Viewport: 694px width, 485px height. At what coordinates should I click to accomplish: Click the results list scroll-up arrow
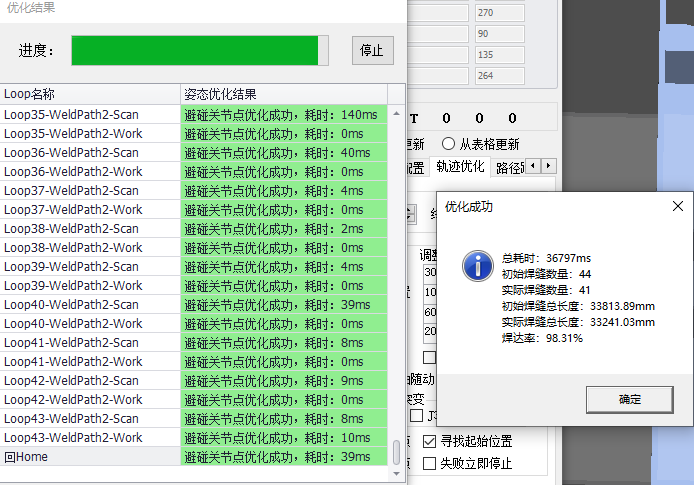coord(396,114)
